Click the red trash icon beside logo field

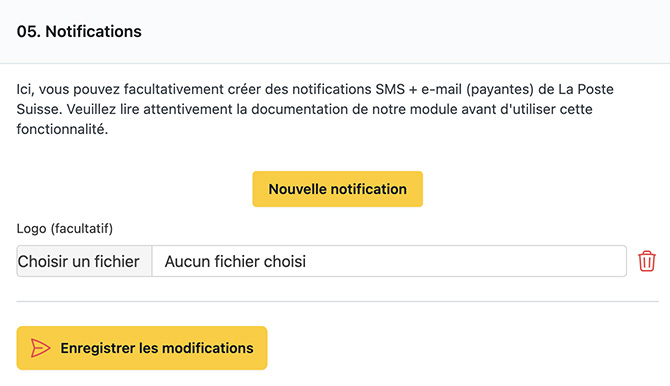(646, 261)
